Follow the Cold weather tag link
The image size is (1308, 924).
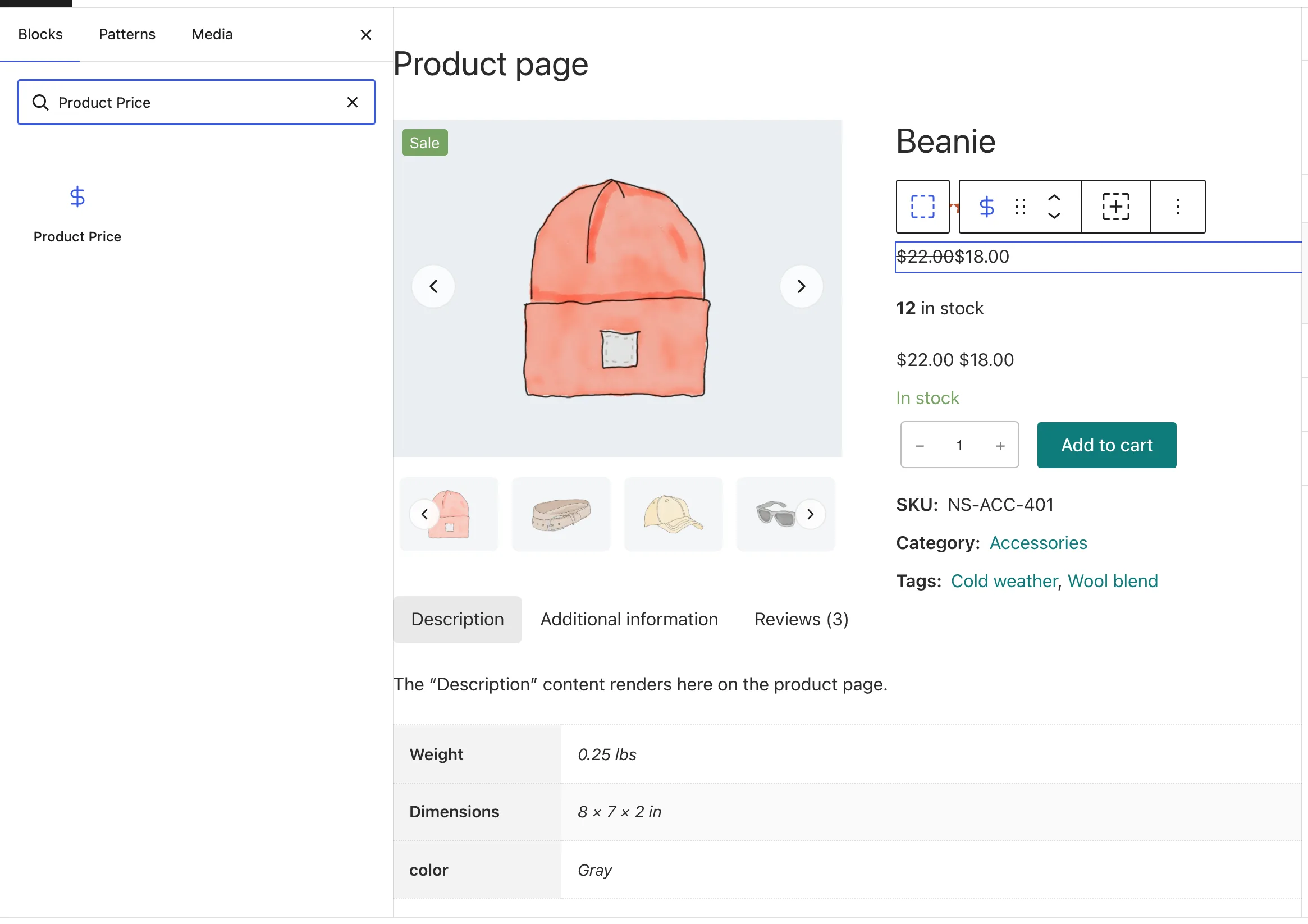1004,581
